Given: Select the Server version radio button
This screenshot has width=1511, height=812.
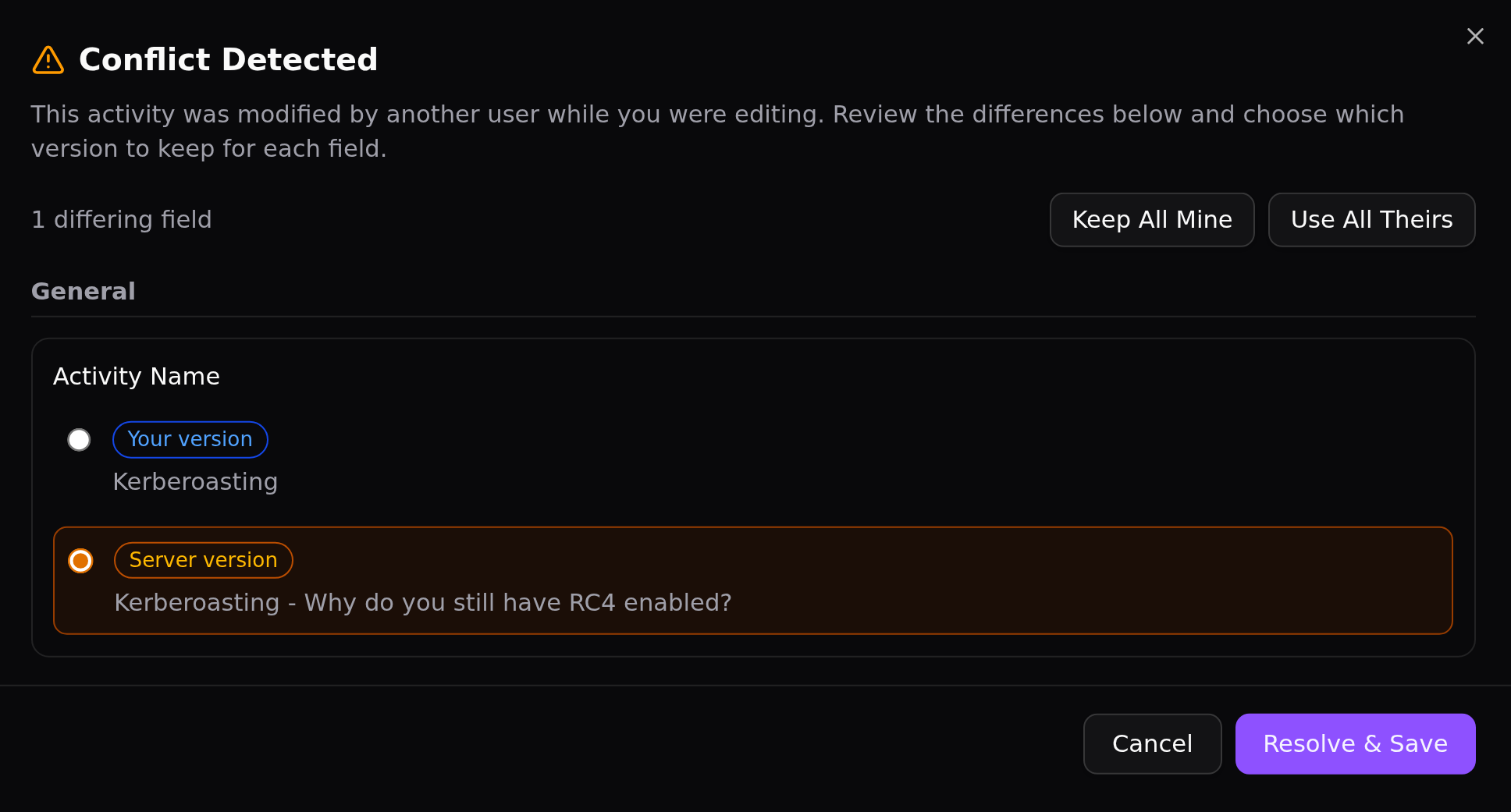Looking at the screenshot, I should [80, 561].
